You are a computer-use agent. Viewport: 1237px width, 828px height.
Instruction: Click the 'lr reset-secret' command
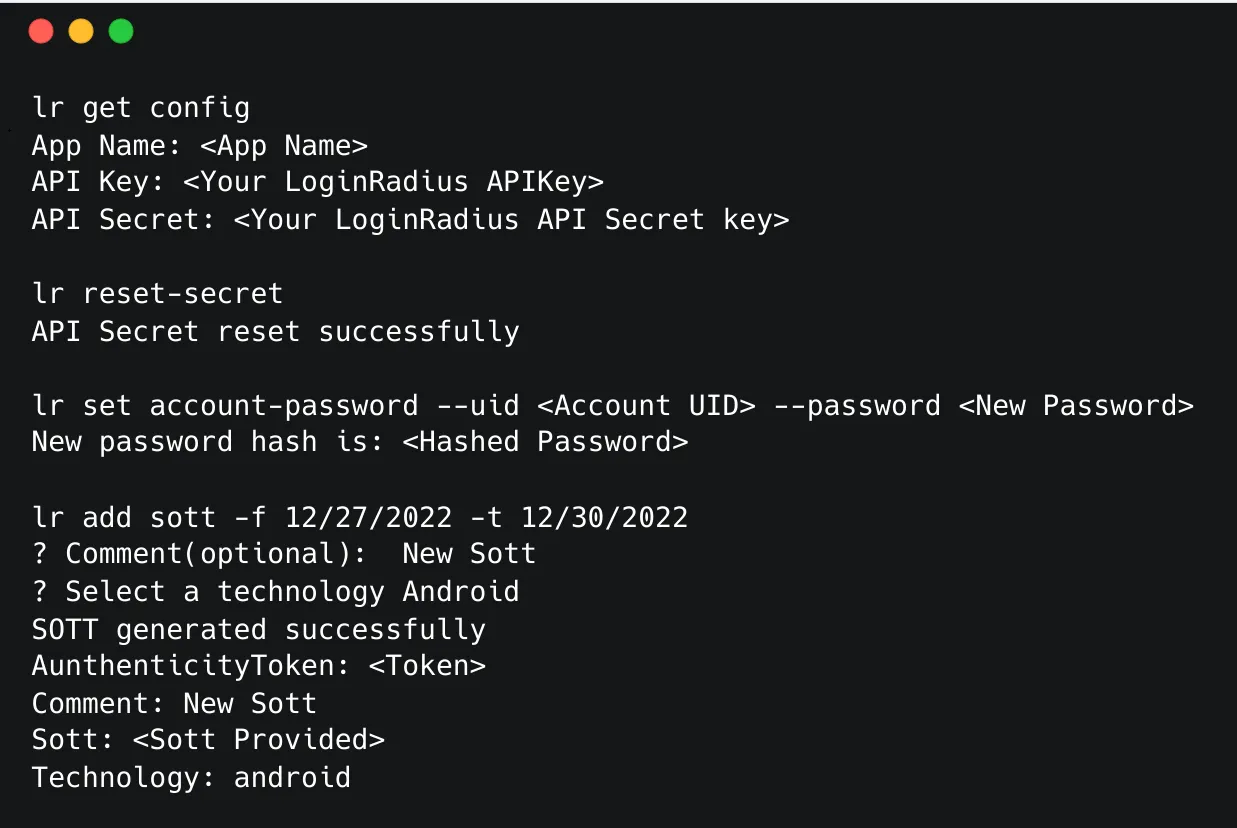158,294
